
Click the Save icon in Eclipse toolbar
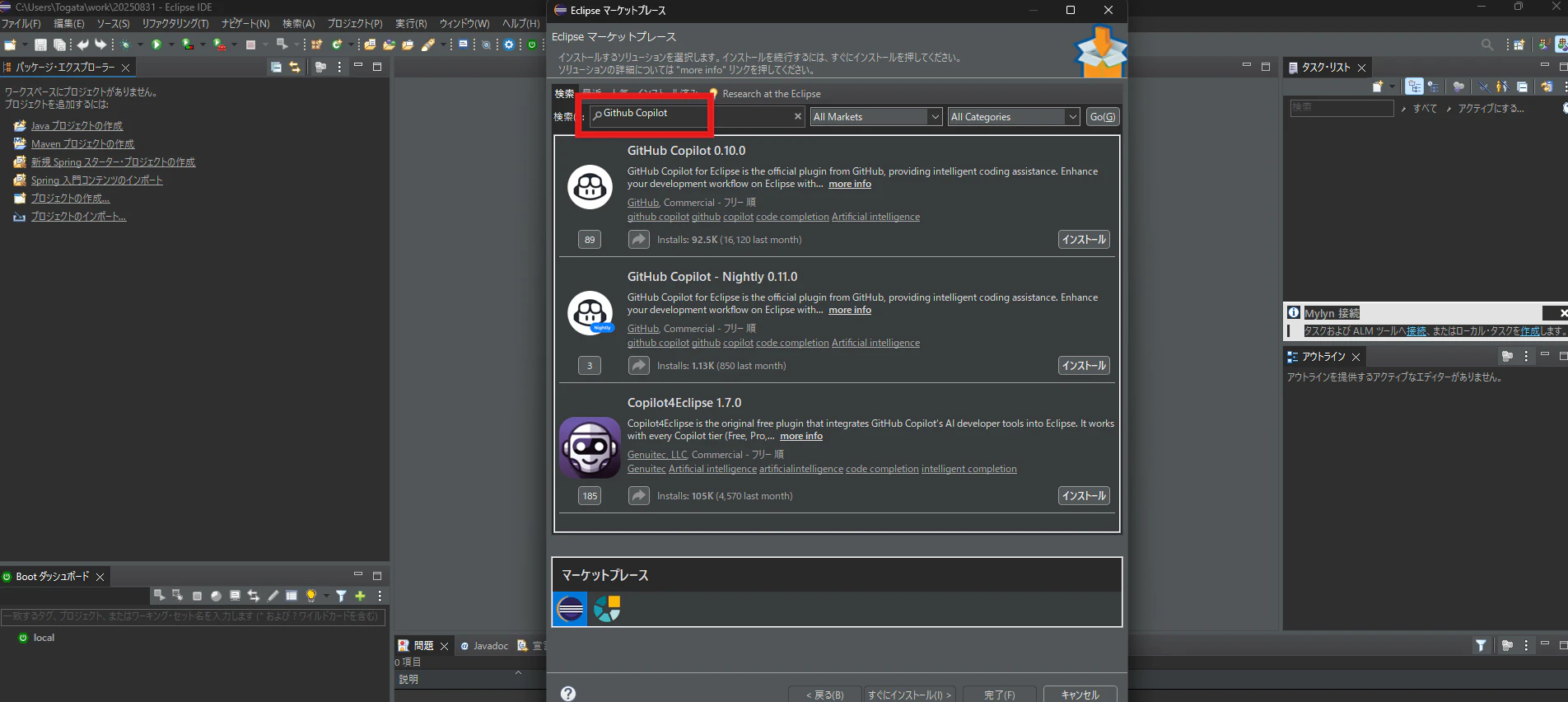click(40, 44)
